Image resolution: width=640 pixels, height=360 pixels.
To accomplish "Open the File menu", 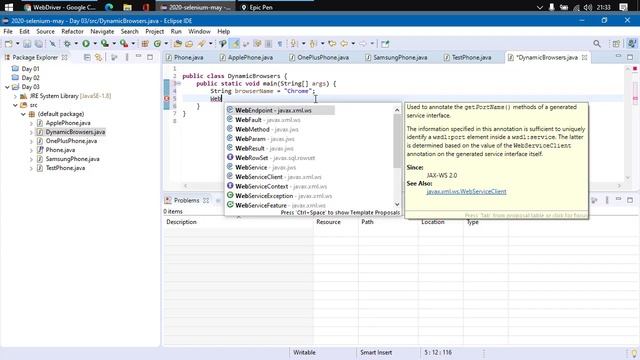I will [8, 31].
